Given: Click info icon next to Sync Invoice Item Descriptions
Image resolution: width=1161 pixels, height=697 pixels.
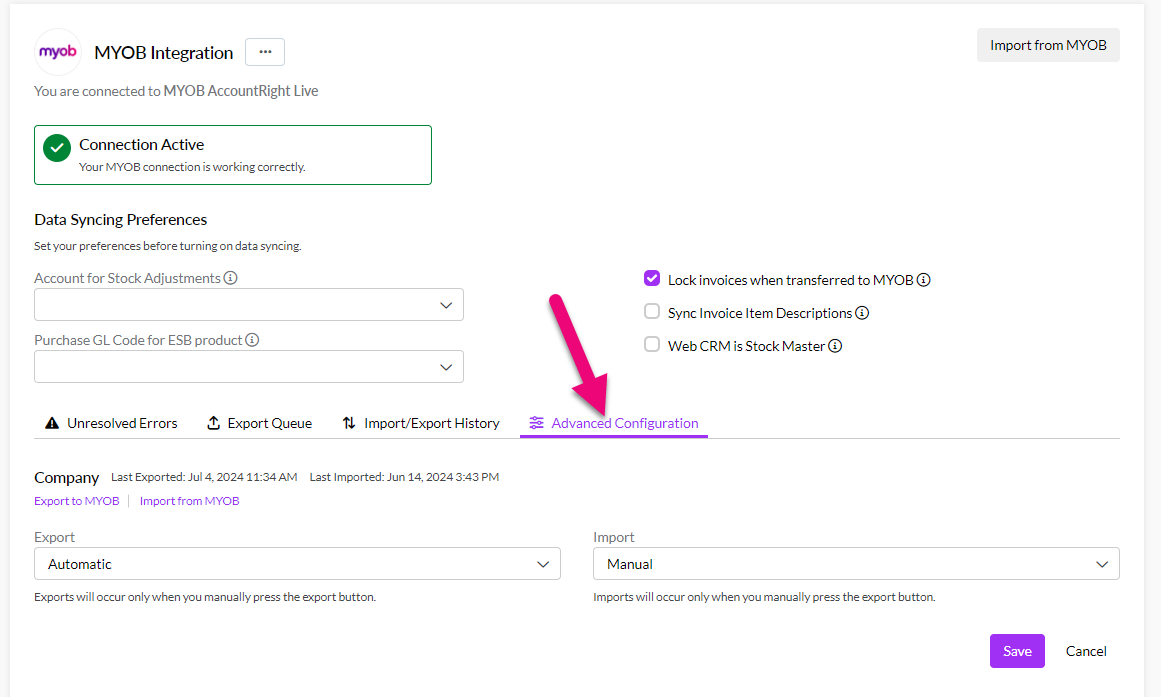Looking at the screenshot, I should (862, 313).
